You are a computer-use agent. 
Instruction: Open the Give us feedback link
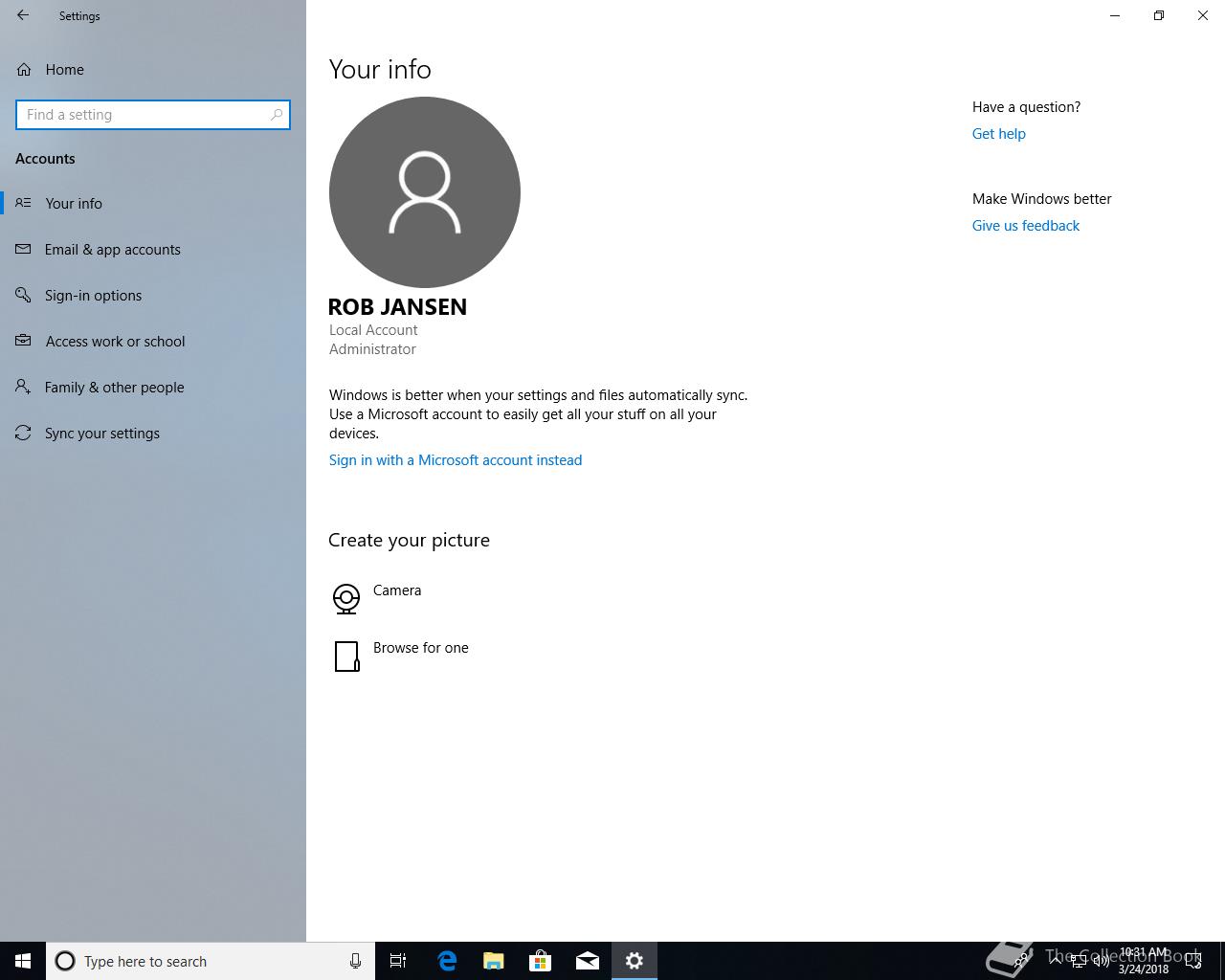point(1025,226)
